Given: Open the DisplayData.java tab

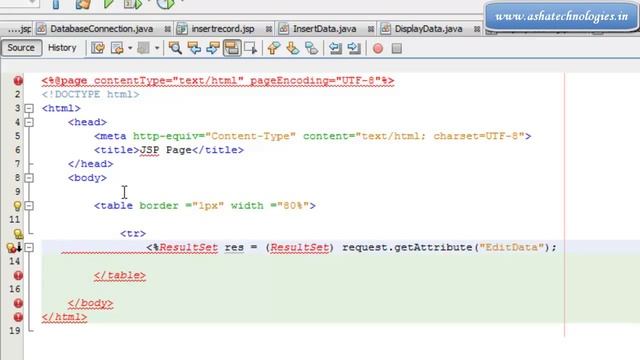Looking at the screenshot, I should (428, 29).
